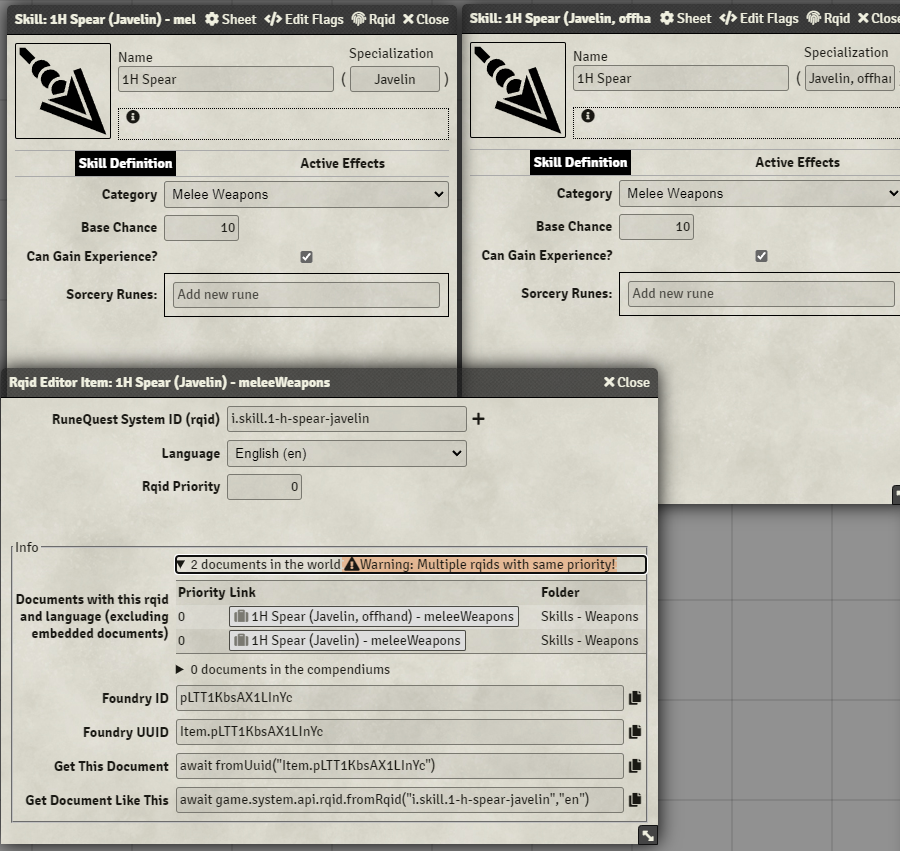The height and width of the screenshot is (851, 900).
Task: Open the 1H Spear Javelin offhand document link
Action: (375, 616)
